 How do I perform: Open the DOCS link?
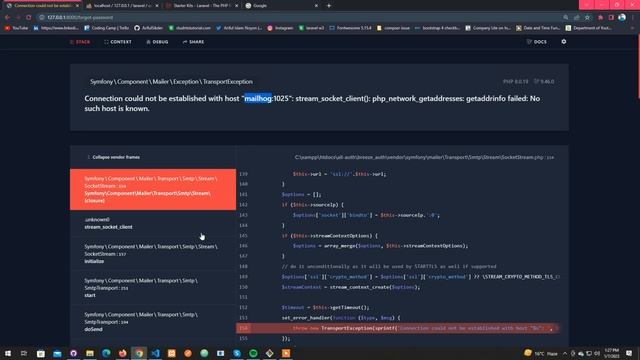click(537, 42)
